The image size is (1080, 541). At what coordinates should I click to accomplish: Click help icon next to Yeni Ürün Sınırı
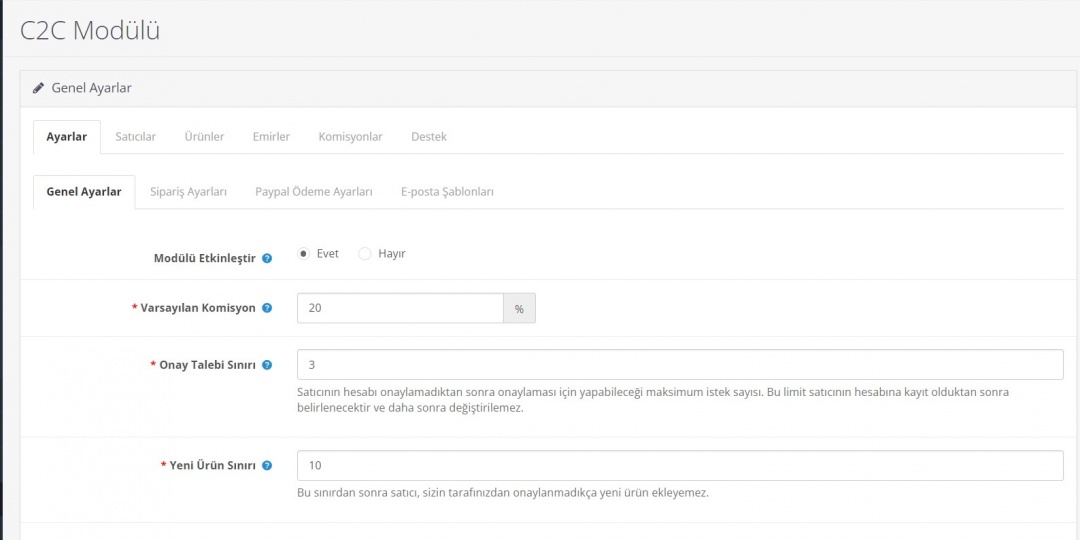267,466
